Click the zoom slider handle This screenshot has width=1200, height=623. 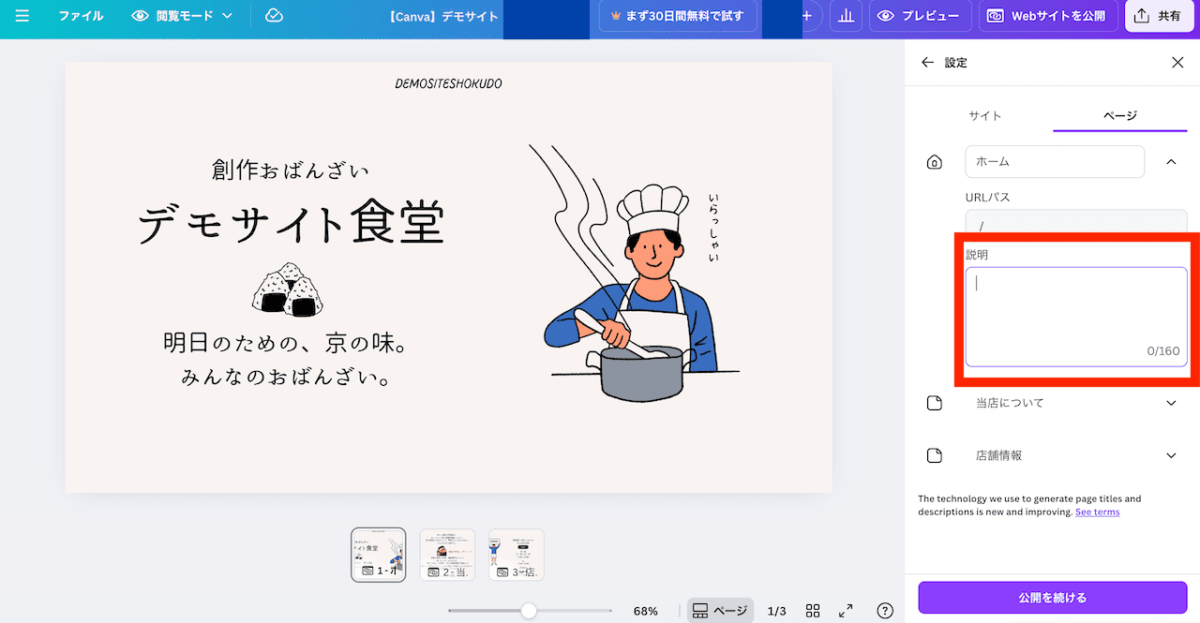click(x=529, y=610)
